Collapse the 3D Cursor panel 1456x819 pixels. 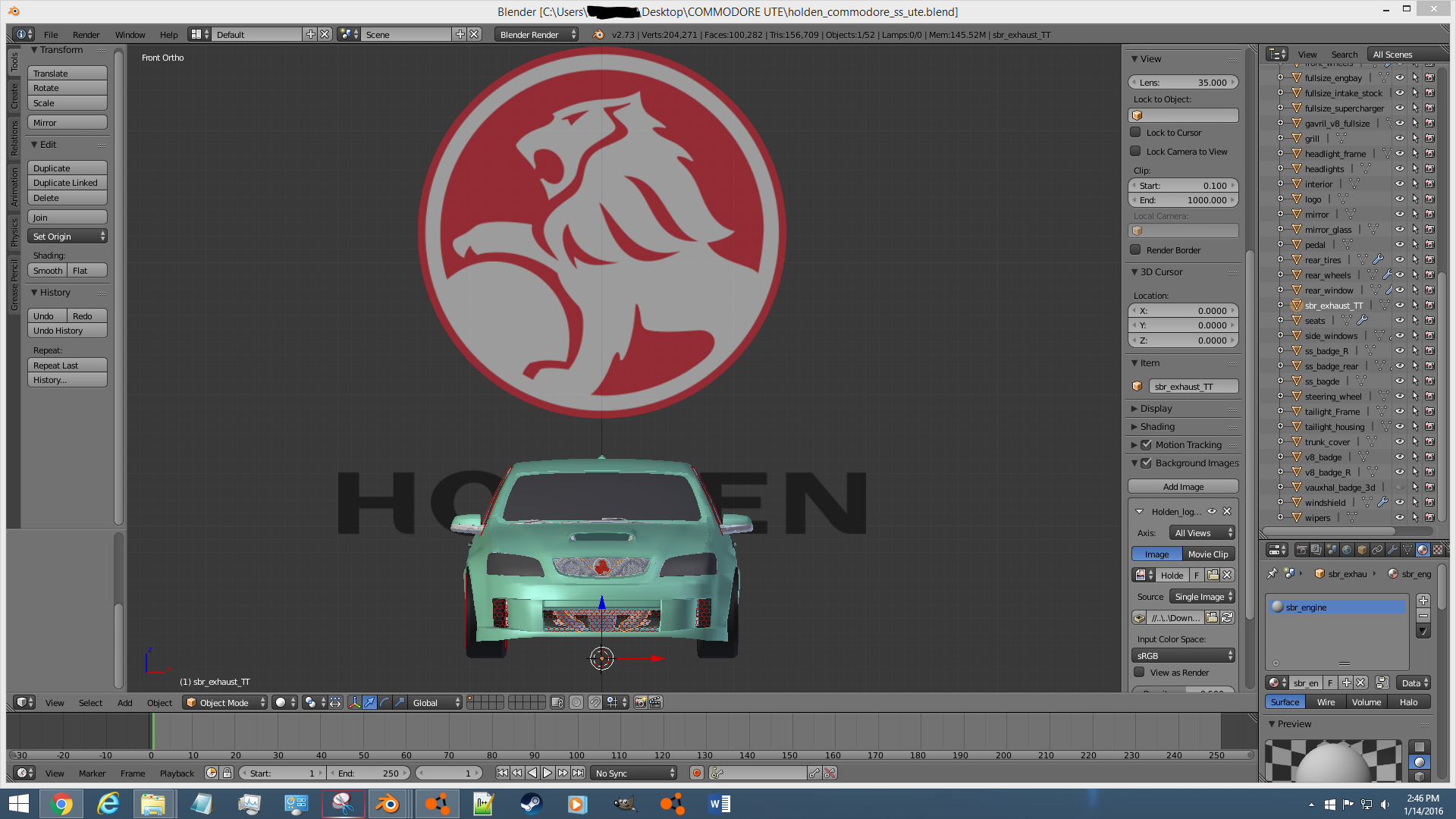click(1160, 272)
